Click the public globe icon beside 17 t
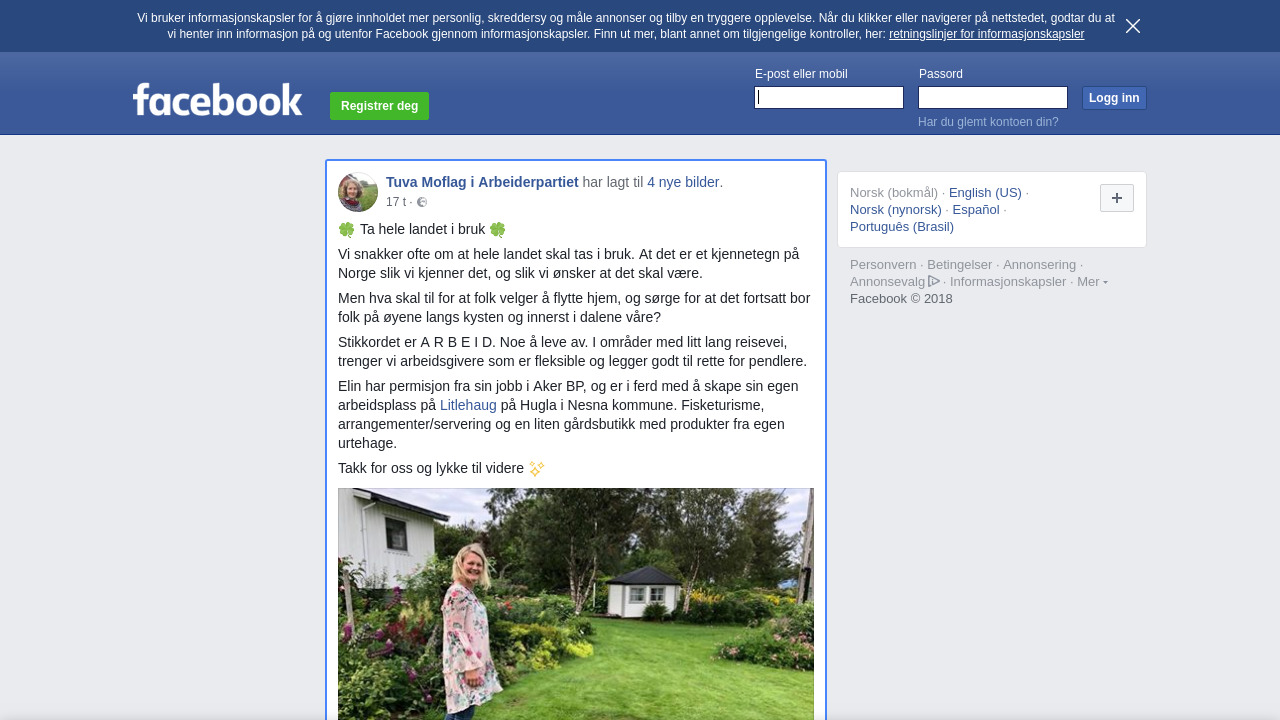Image resolution: width=1280 pixels, height=720 pixels. tap(422, 202)
